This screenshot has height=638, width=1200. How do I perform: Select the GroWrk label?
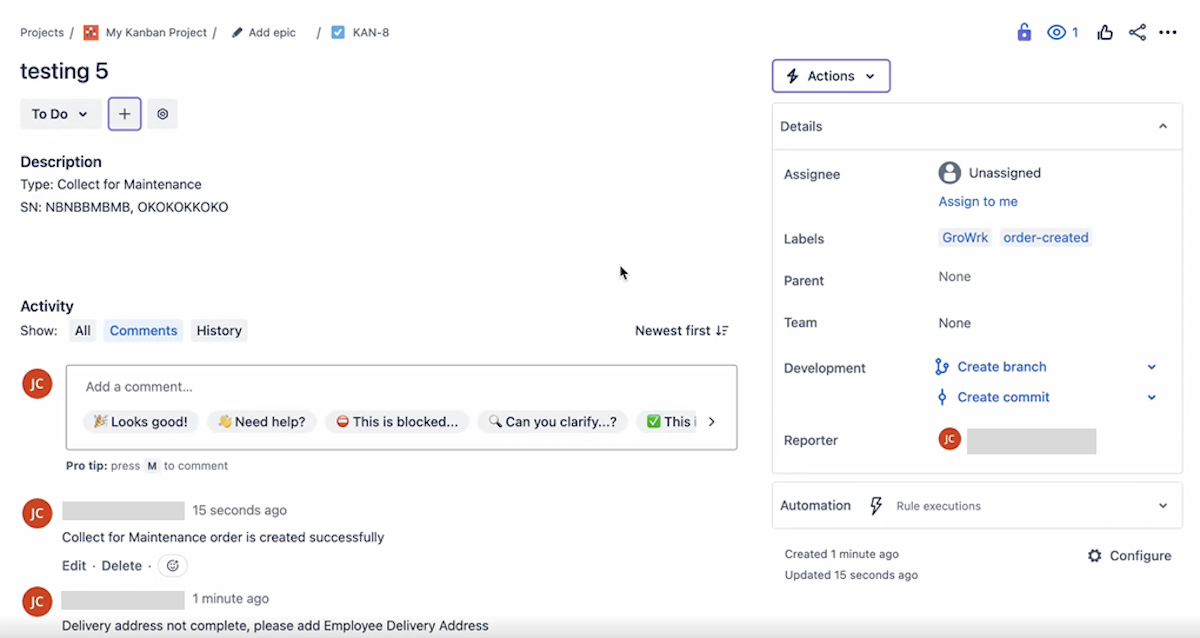click(964, 237)
